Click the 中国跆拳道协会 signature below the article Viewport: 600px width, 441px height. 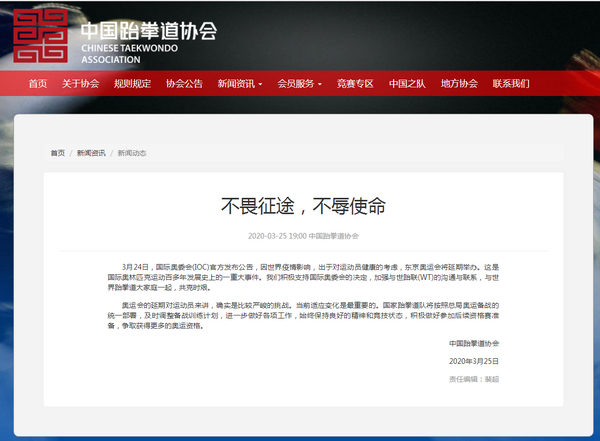coord(475,343)
